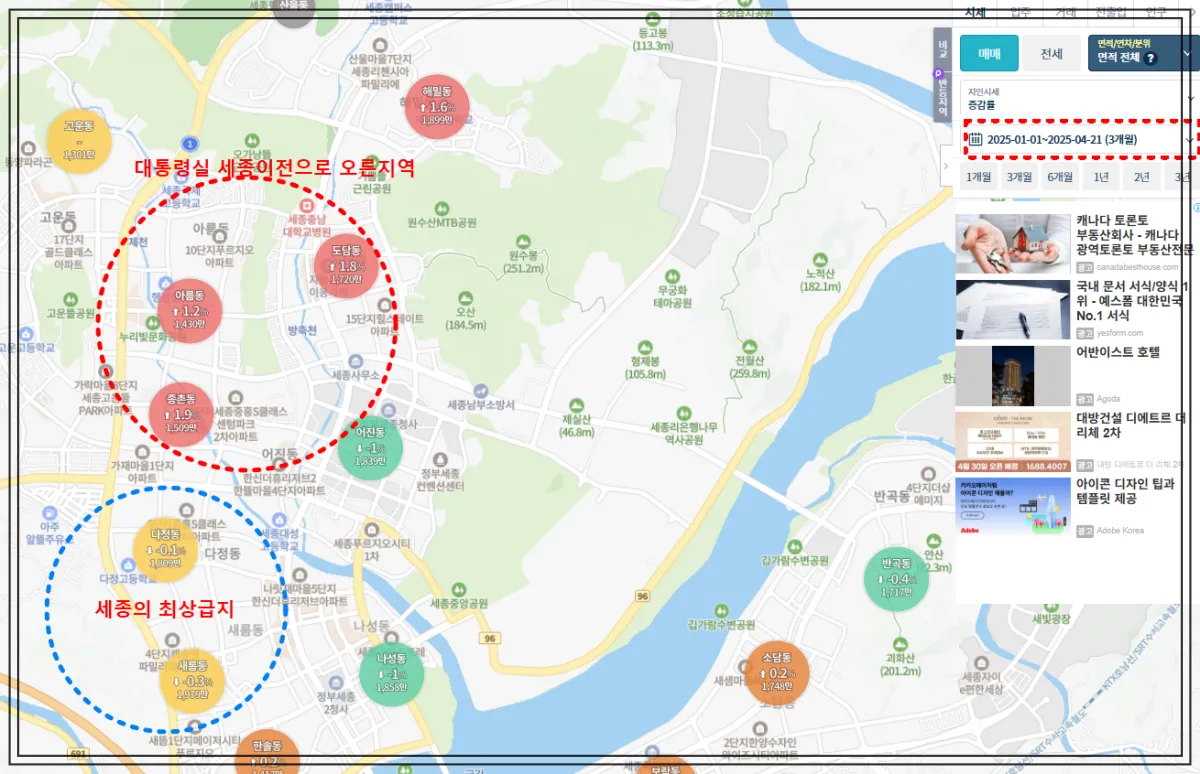Open the date range dropdown chevron
The image size is (1200, 774).
(x=1189, y=140)
